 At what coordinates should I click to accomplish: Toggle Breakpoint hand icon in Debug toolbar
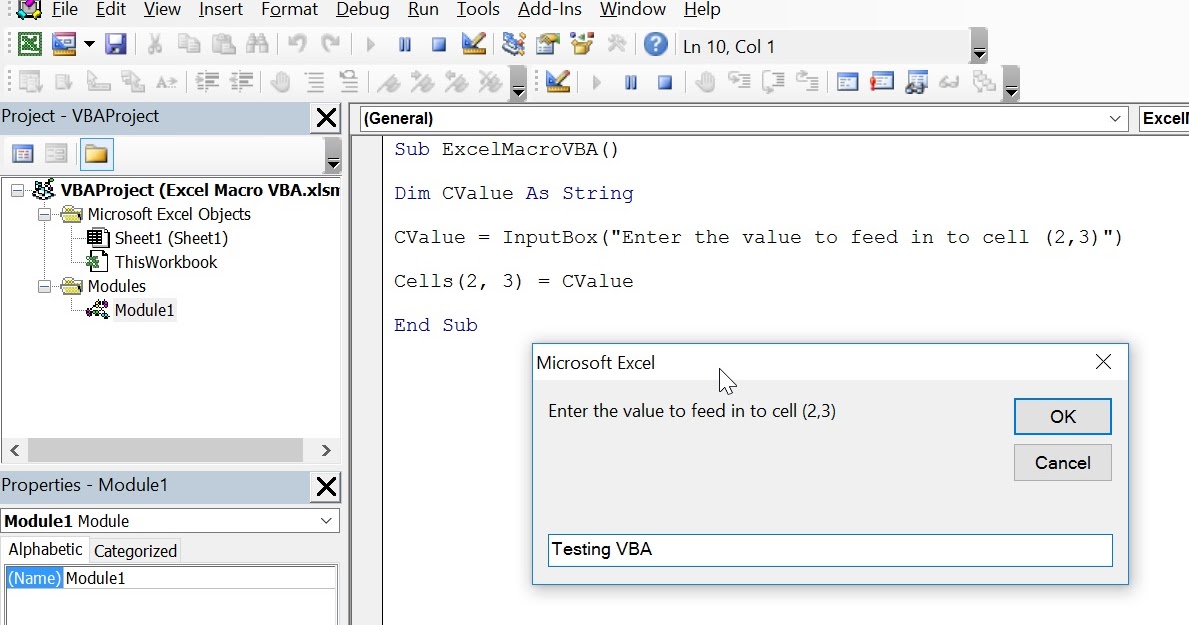[705, 81]
